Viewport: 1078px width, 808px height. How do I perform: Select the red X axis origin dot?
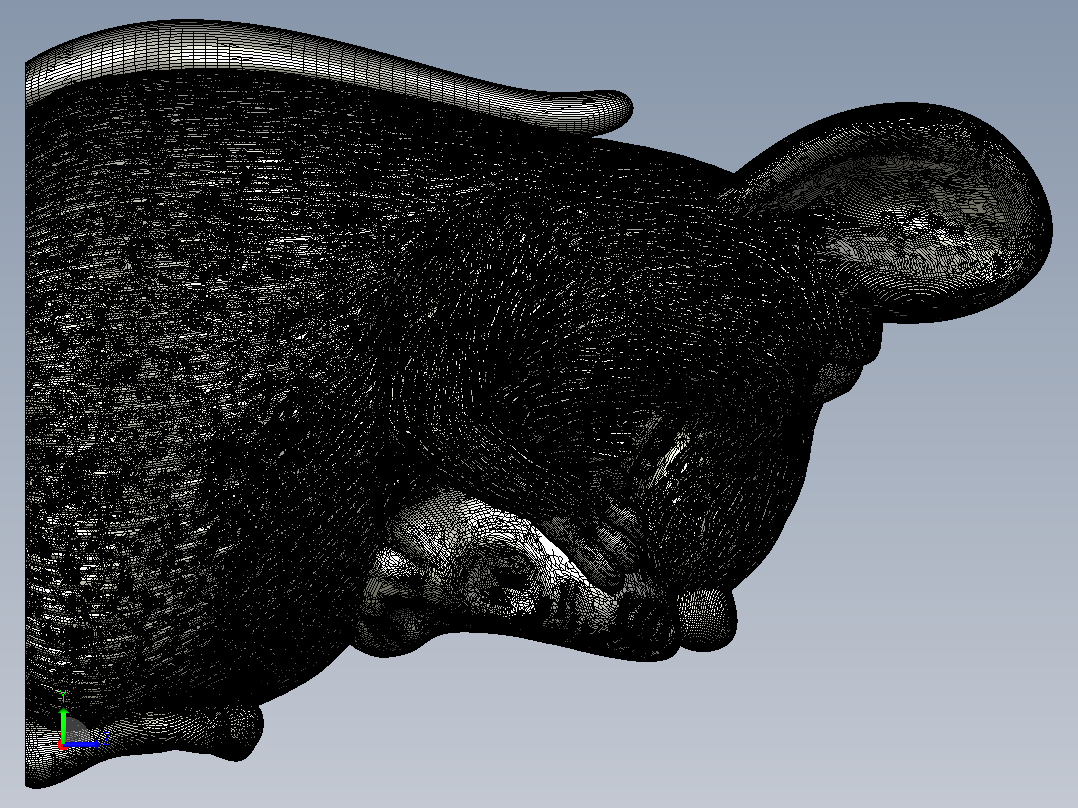pos(62,745)
